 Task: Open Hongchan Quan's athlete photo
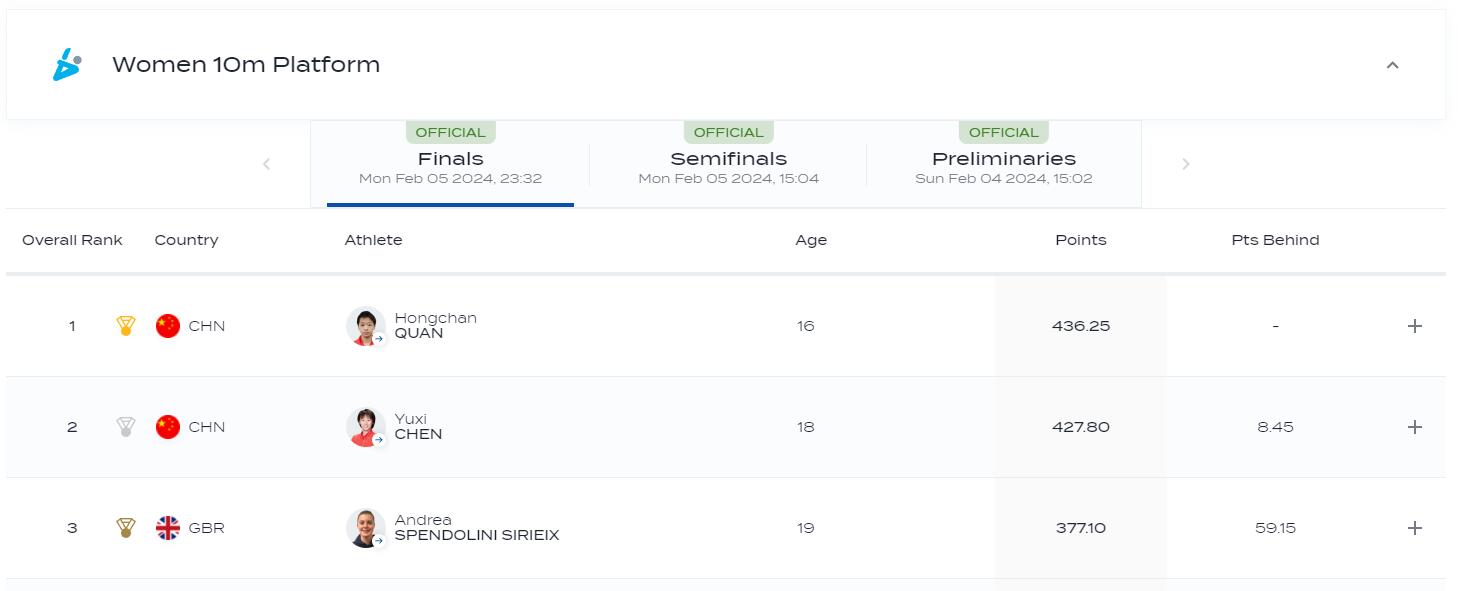point(365,326)
